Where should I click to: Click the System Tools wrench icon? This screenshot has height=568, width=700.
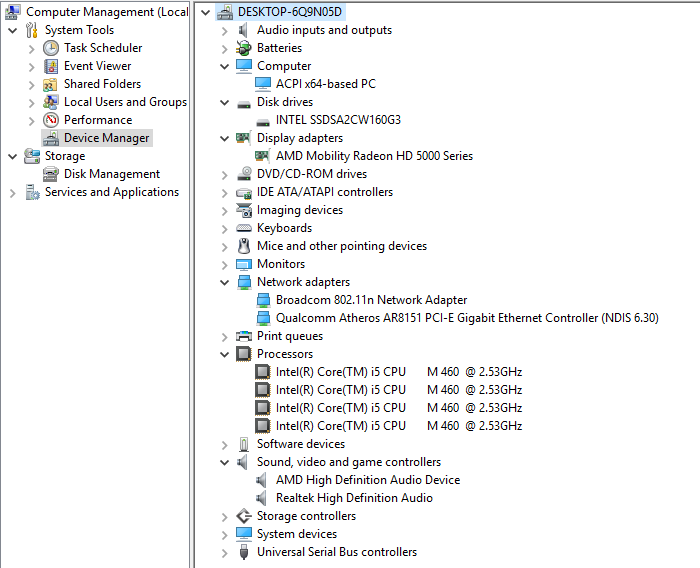[32, 30]
